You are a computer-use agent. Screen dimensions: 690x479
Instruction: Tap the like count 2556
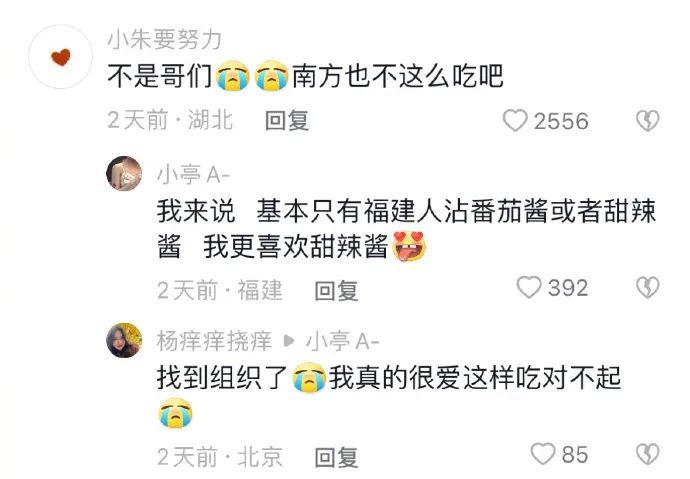[561, 121]
